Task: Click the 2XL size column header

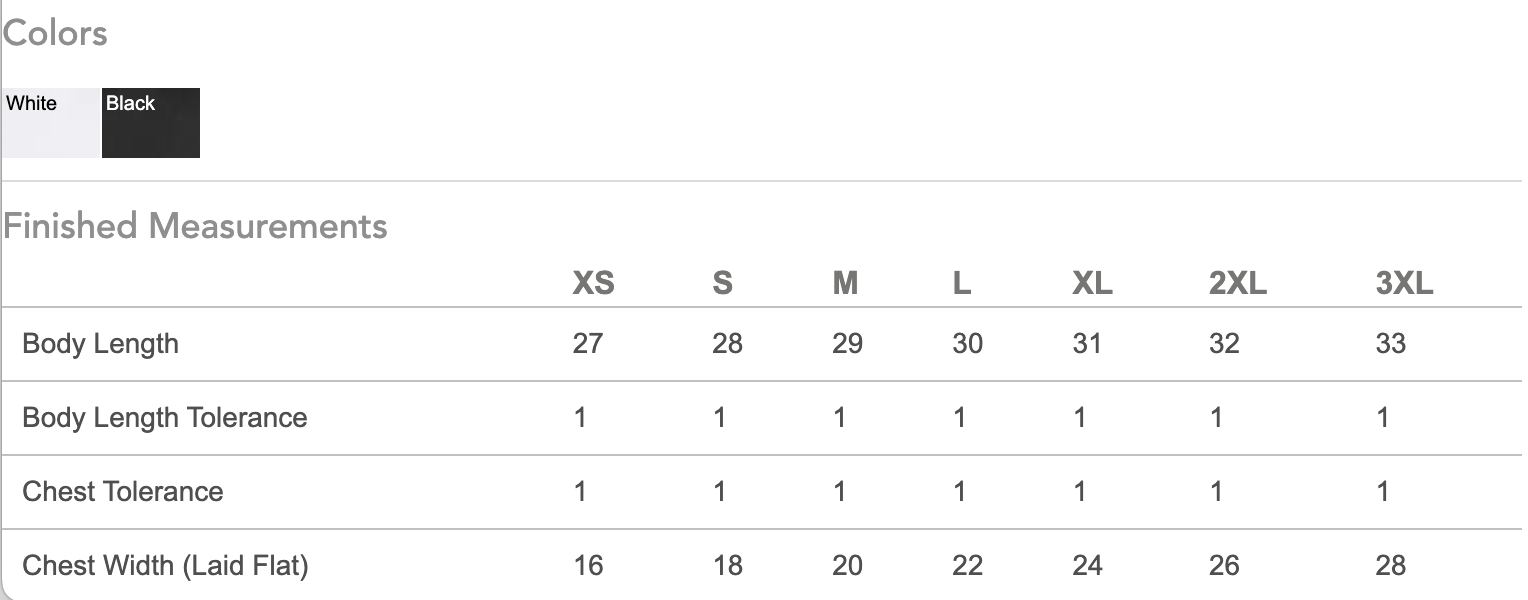Action: tap(1238, 284)
